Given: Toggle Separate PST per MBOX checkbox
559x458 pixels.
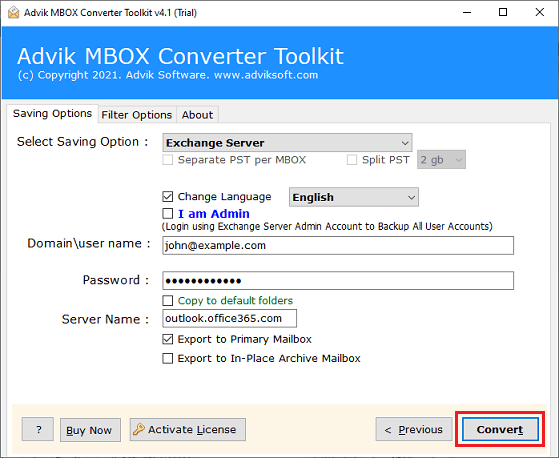Looking at the screenshot, I should [168, 159].
